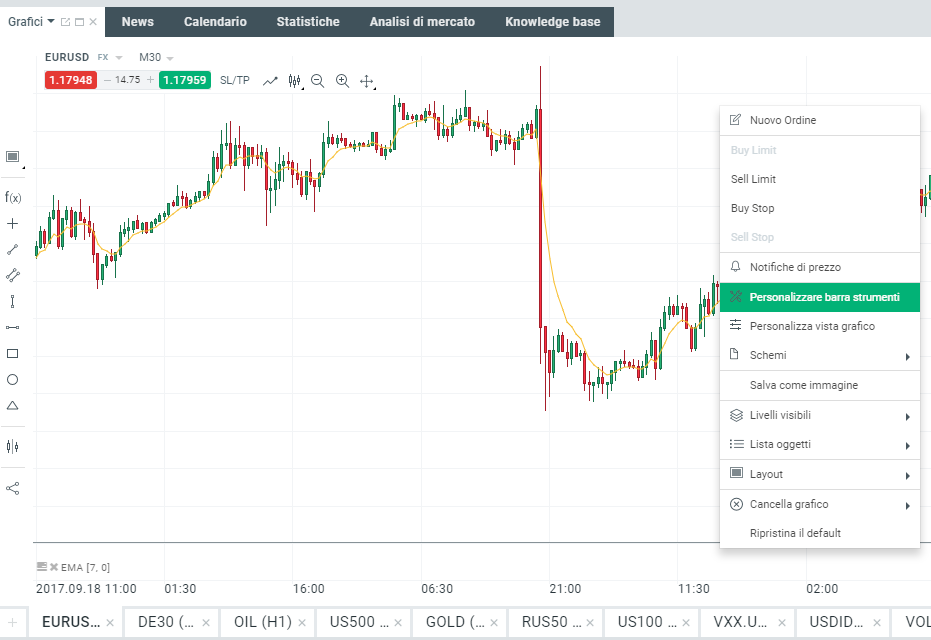Viewport: 931px width, 640px height.
Task: Open the EURUSD symbol dropdown arrow
Action: click(x=119, y=58)
